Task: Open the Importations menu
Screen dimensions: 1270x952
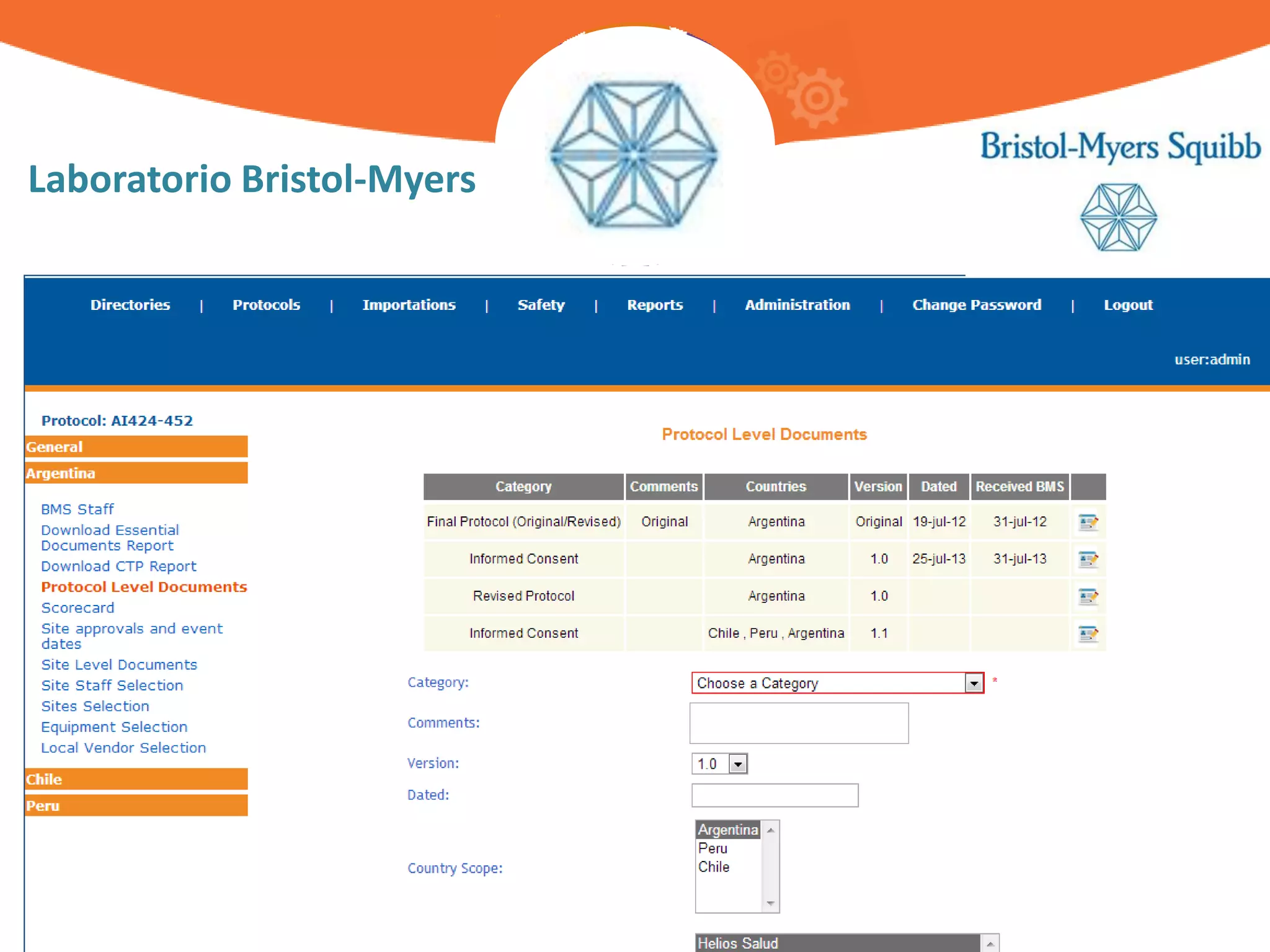Action: point(409,305)
